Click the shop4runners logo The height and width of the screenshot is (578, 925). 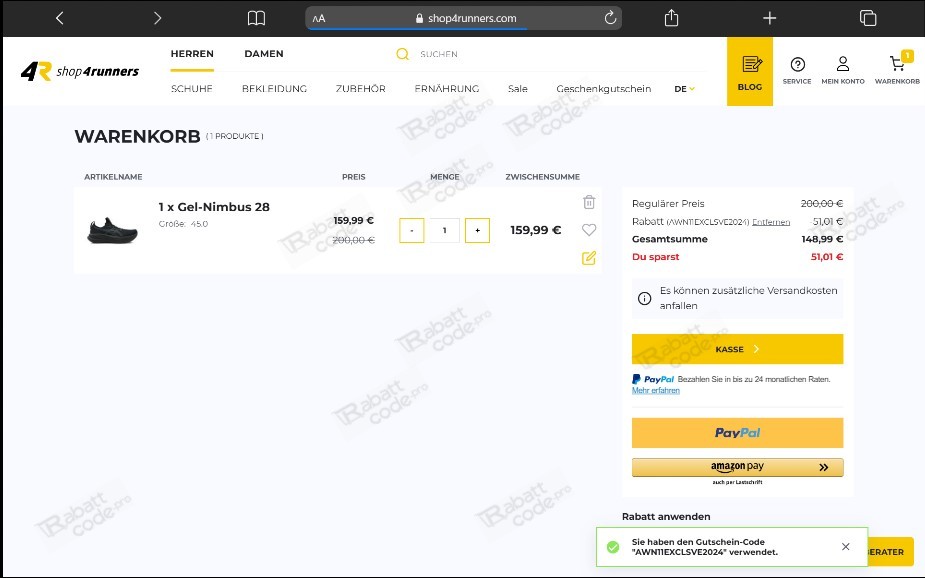80,71
